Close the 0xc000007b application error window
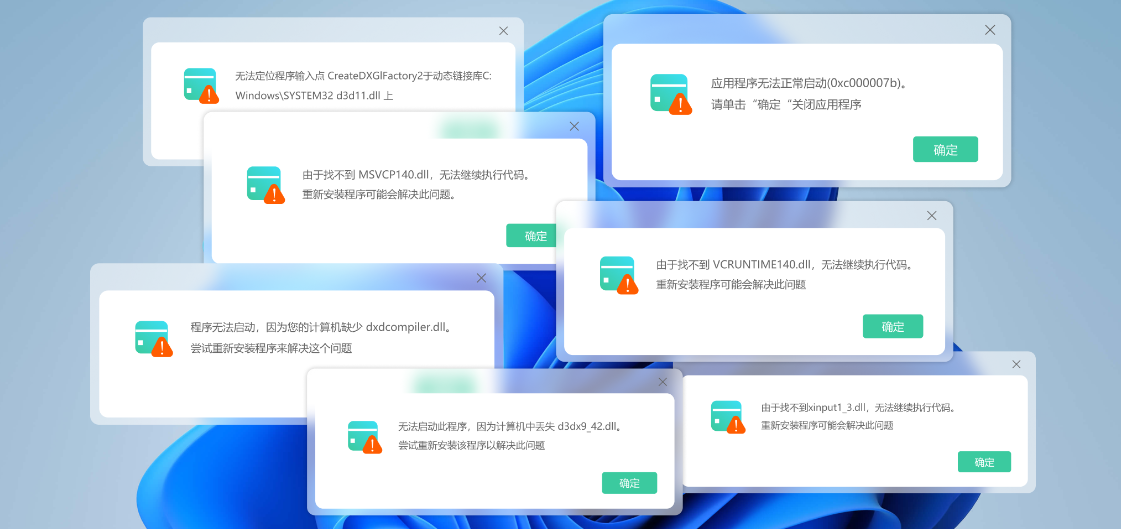 (990, 30)
